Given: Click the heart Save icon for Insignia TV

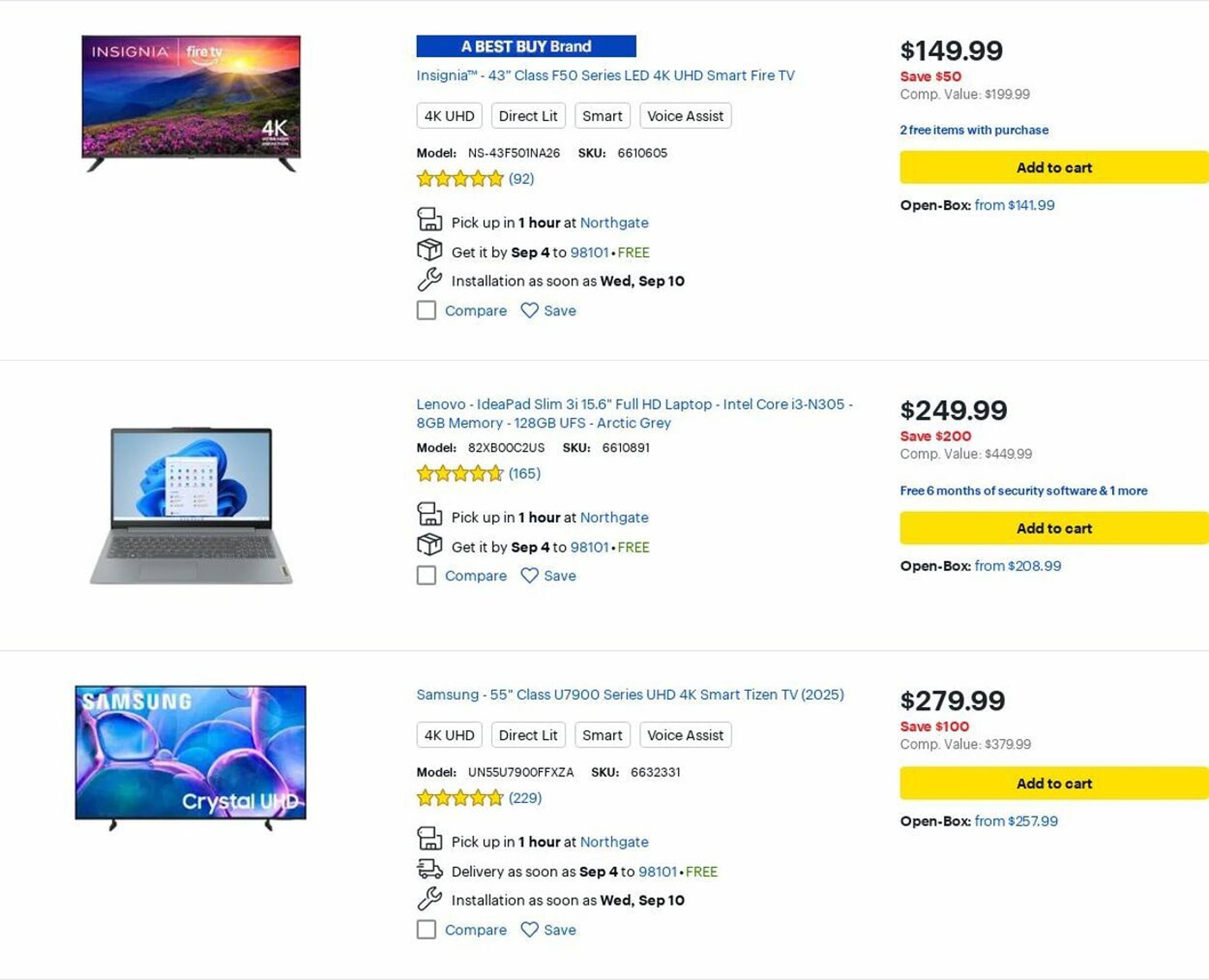Looking at the screenshot, I should pos(529,311).
